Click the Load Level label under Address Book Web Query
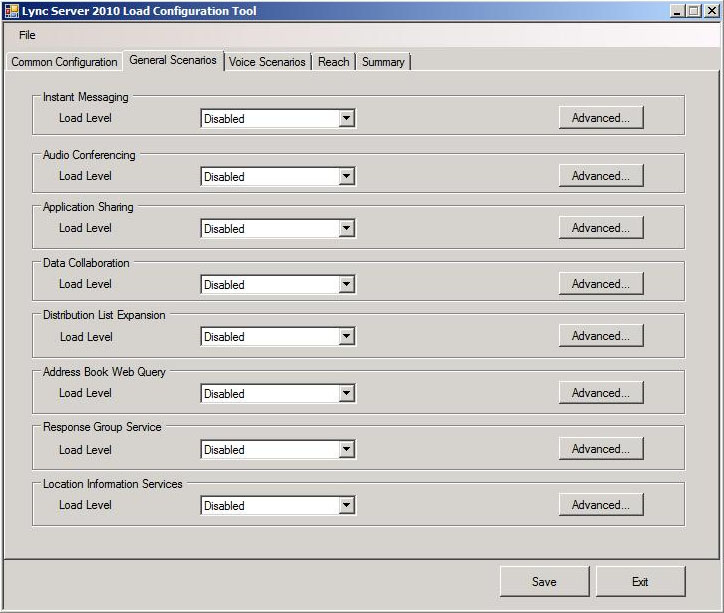The width and height of the screenshot is (724, 613). coord(85,393)
